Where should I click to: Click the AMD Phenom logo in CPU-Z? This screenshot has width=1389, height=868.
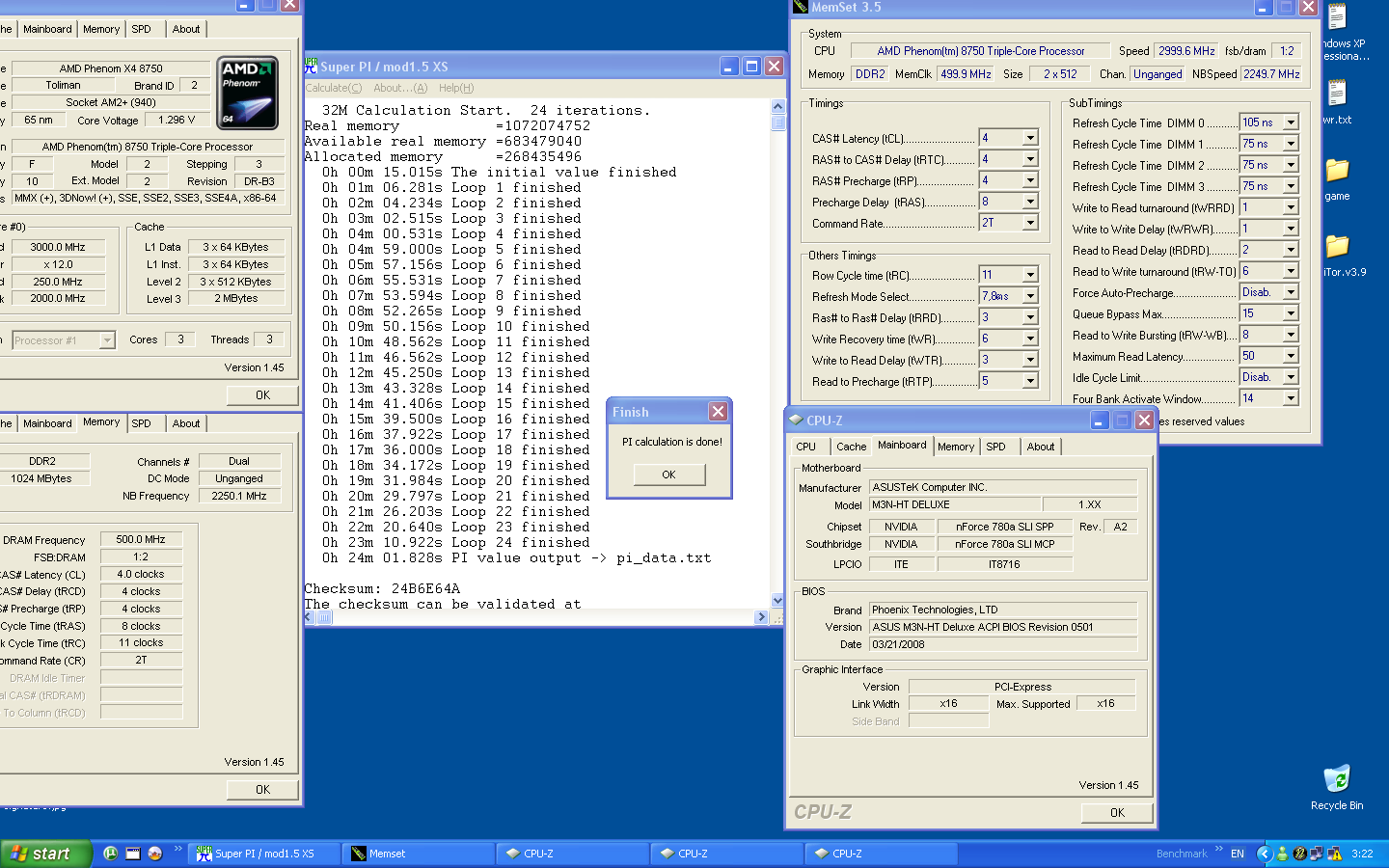pyautogui.click(x=248, y=93)
